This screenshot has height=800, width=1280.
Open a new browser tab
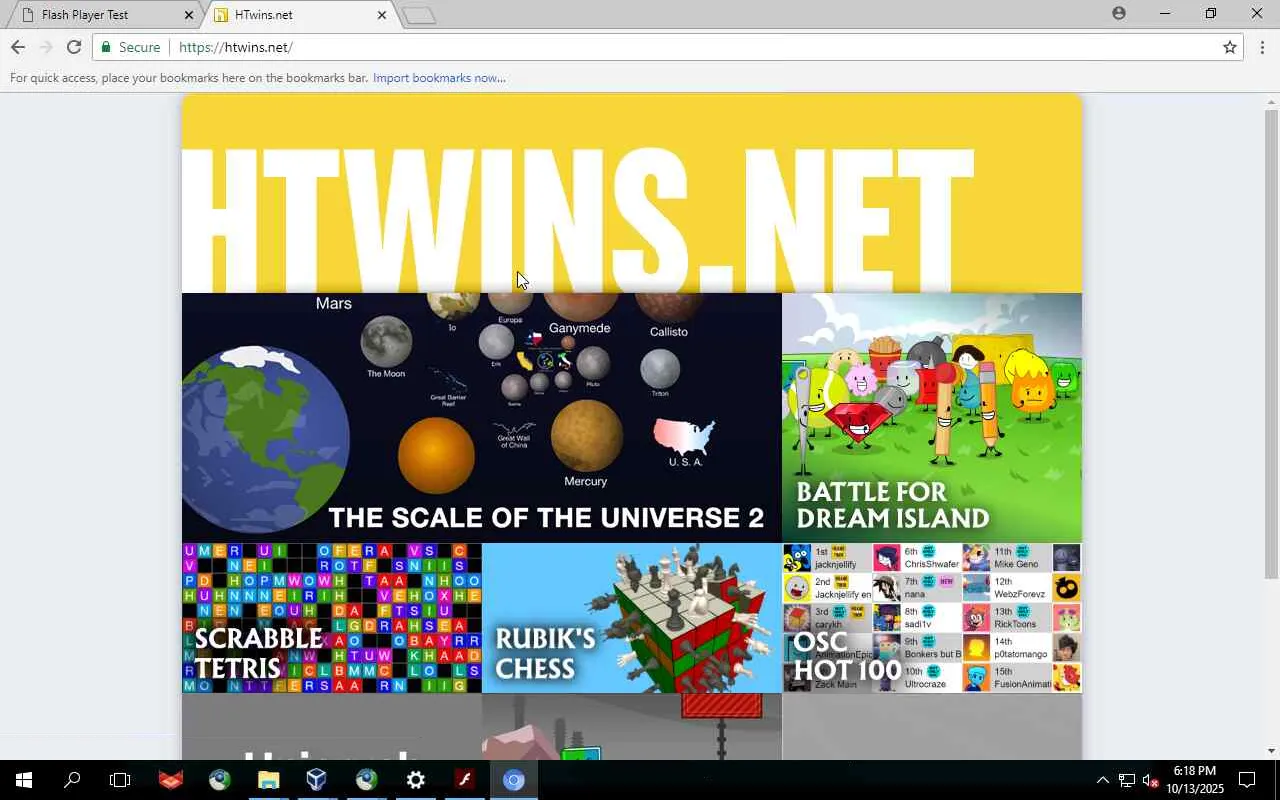click(x=419, y=15)
